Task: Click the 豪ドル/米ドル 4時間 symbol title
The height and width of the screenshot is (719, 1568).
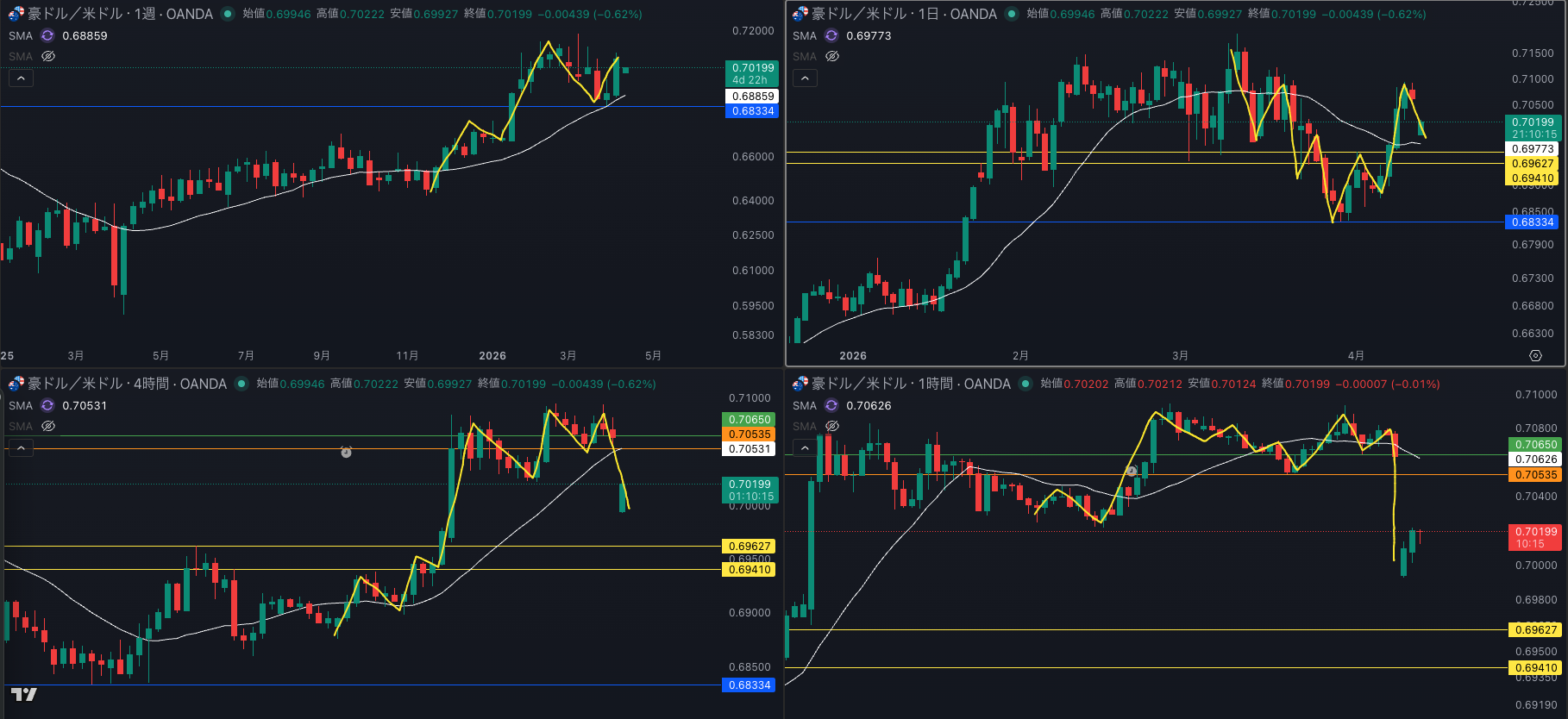Action: click(x=127, y=384)
